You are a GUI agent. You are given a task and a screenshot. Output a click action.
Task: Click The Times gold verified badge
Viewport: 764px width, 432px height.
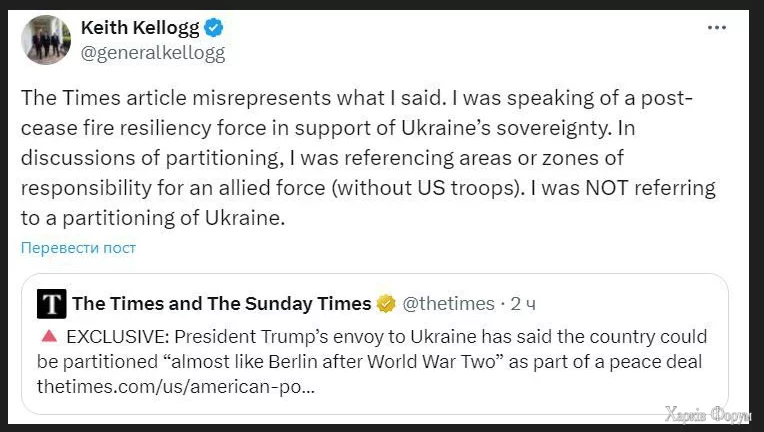pos(386,303)
